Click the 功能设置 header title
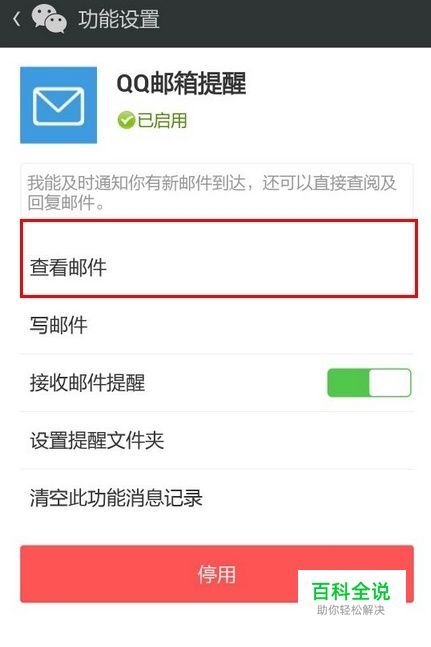Image resolution: width=431 pixels, height=647 pixels. (x=119, y=19)
